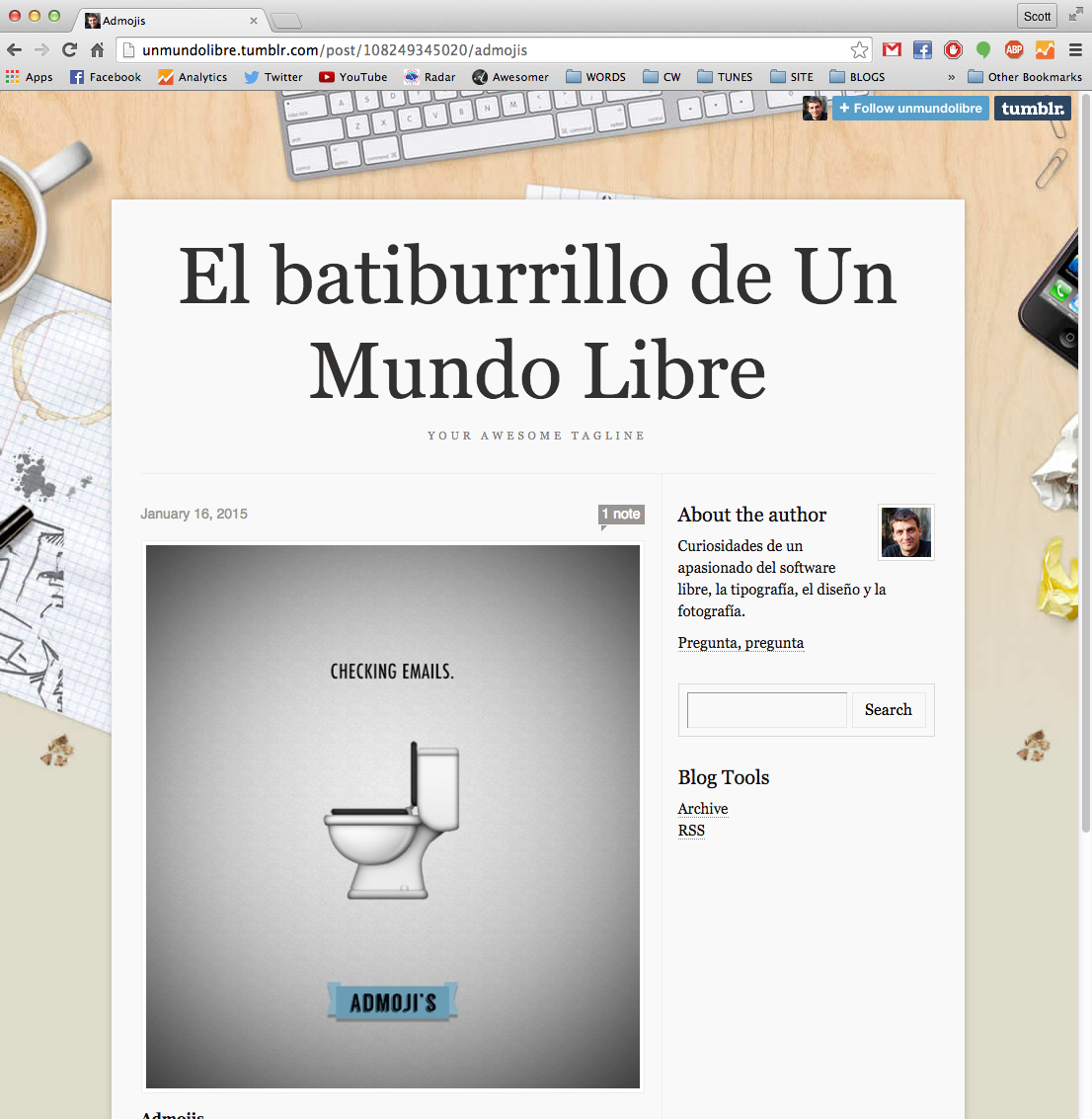
Task: Bookmark page with the star icon
Action: (x=859, y=50)
